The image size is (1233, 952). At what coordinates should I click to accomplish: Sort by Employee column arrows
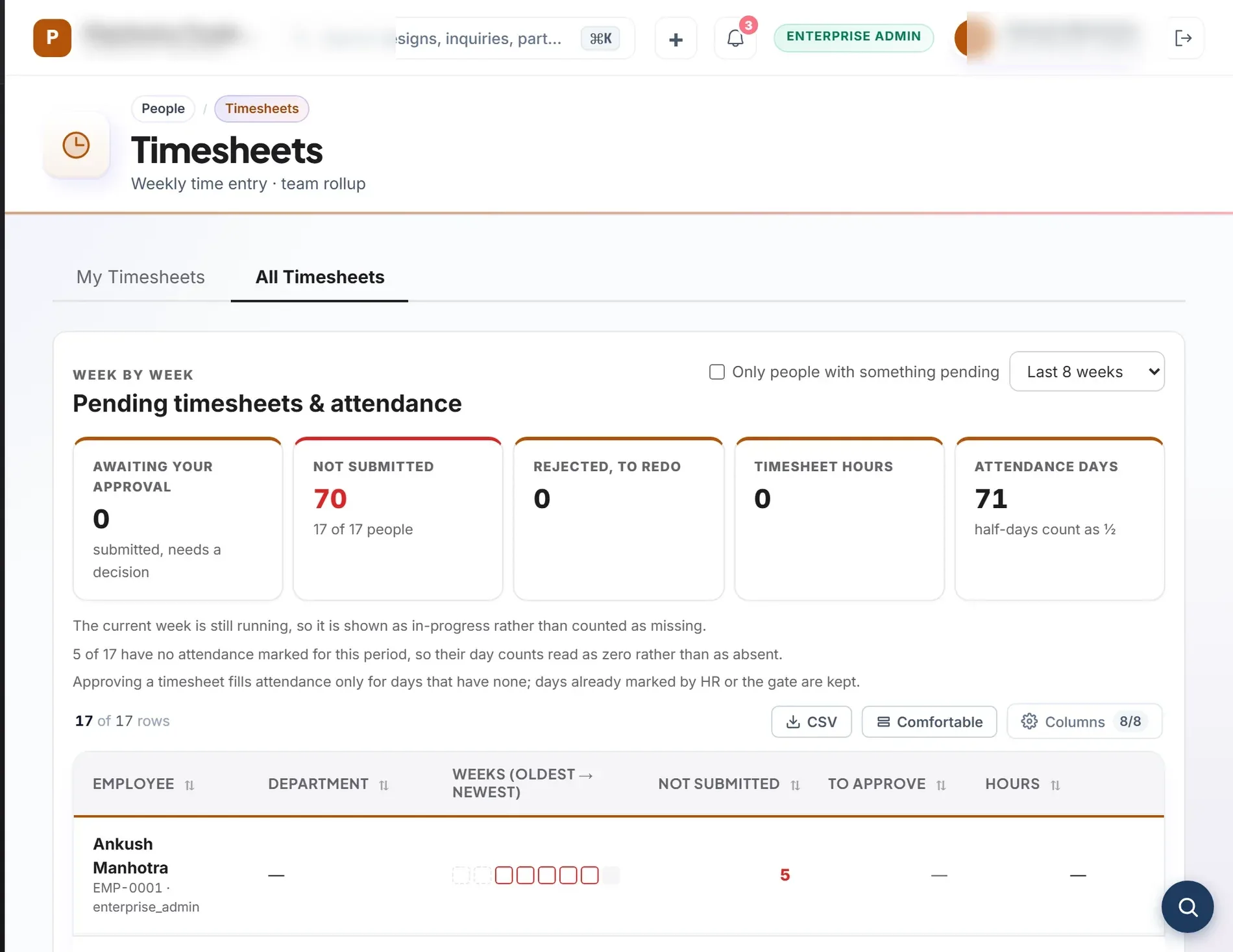click(x=189, y=785)
